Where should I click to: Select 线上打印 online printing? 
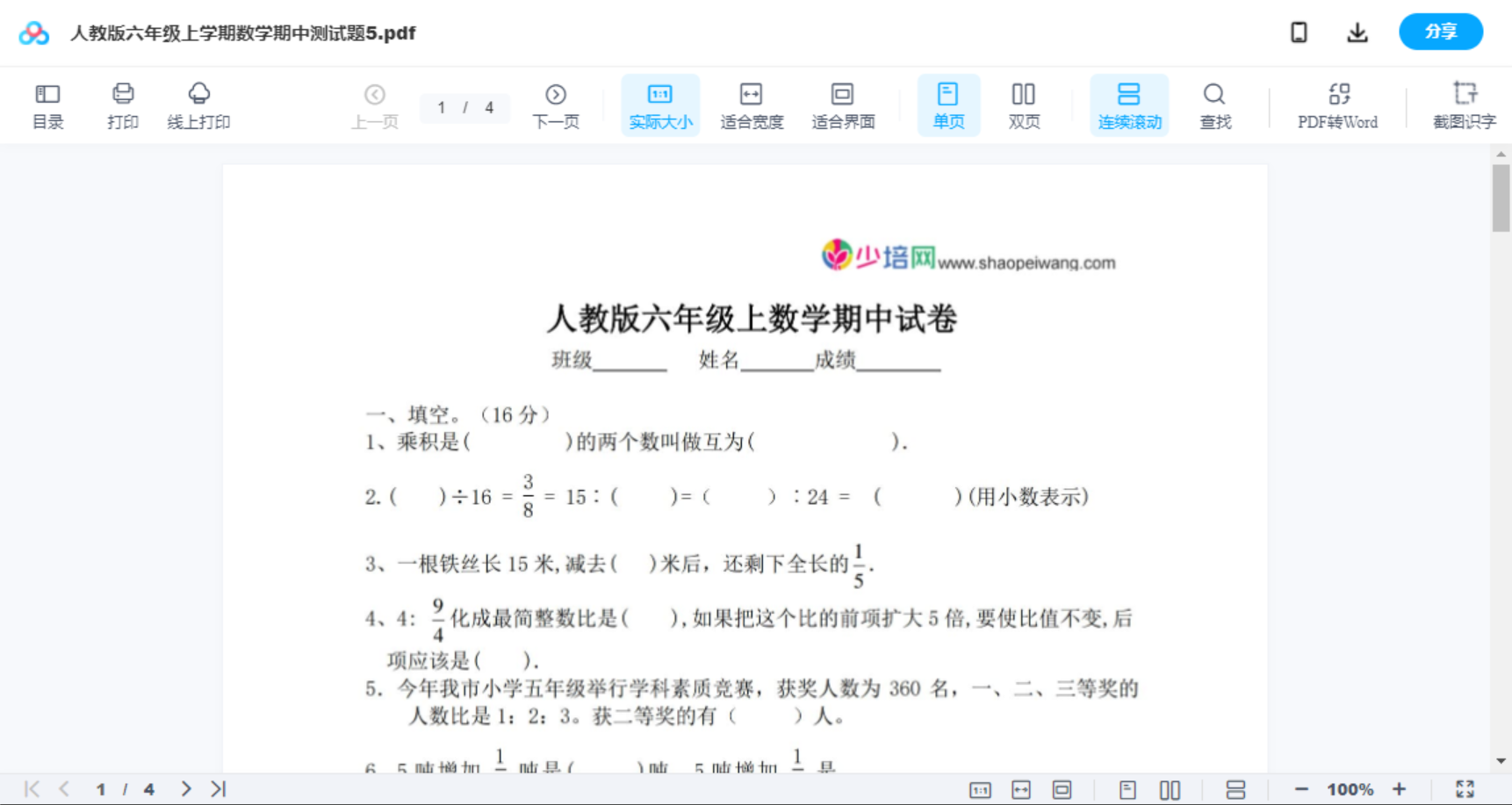pos(199,104)
